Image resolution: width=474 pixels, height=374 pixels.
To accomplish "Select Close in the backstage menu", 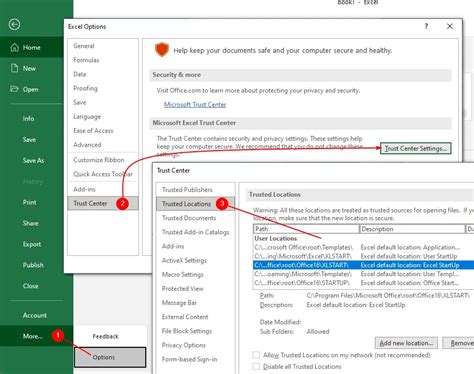I will (30, 286).
